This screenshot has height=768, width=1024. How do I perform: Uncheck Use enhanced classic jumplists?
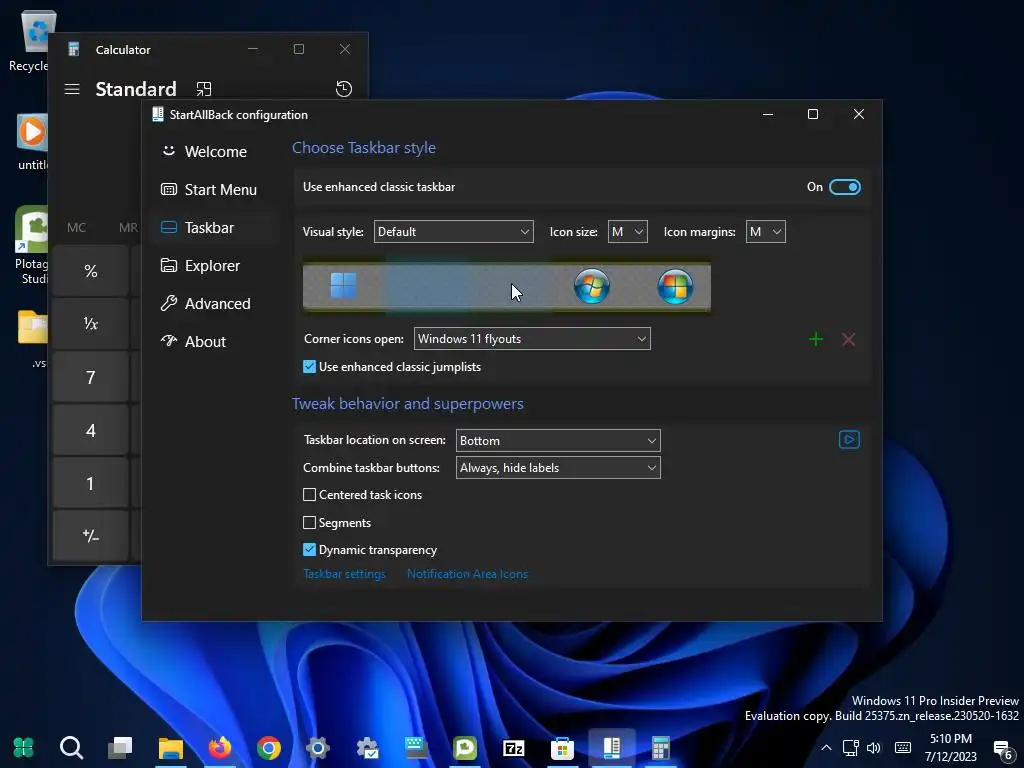point(310,367)
